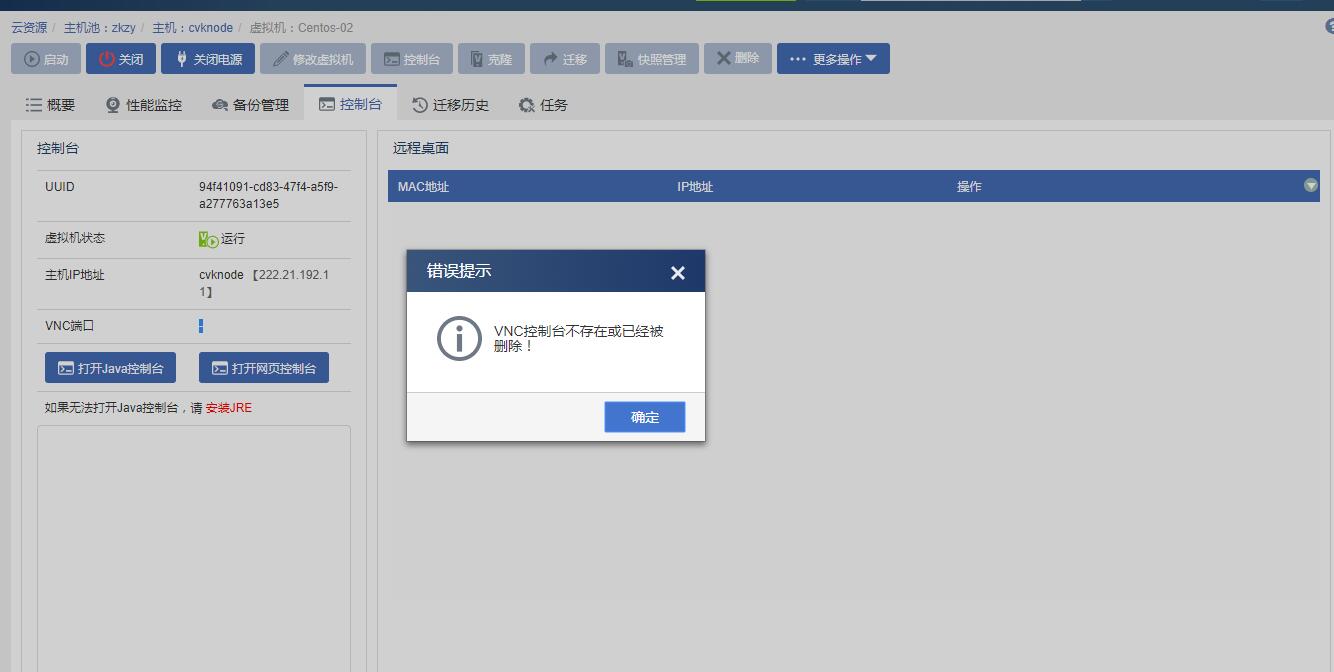Image resolution: width=1334 pixels, height=672 pixels.
Task: Open the 打开Java控制台 button
Action: coord(110,367)
